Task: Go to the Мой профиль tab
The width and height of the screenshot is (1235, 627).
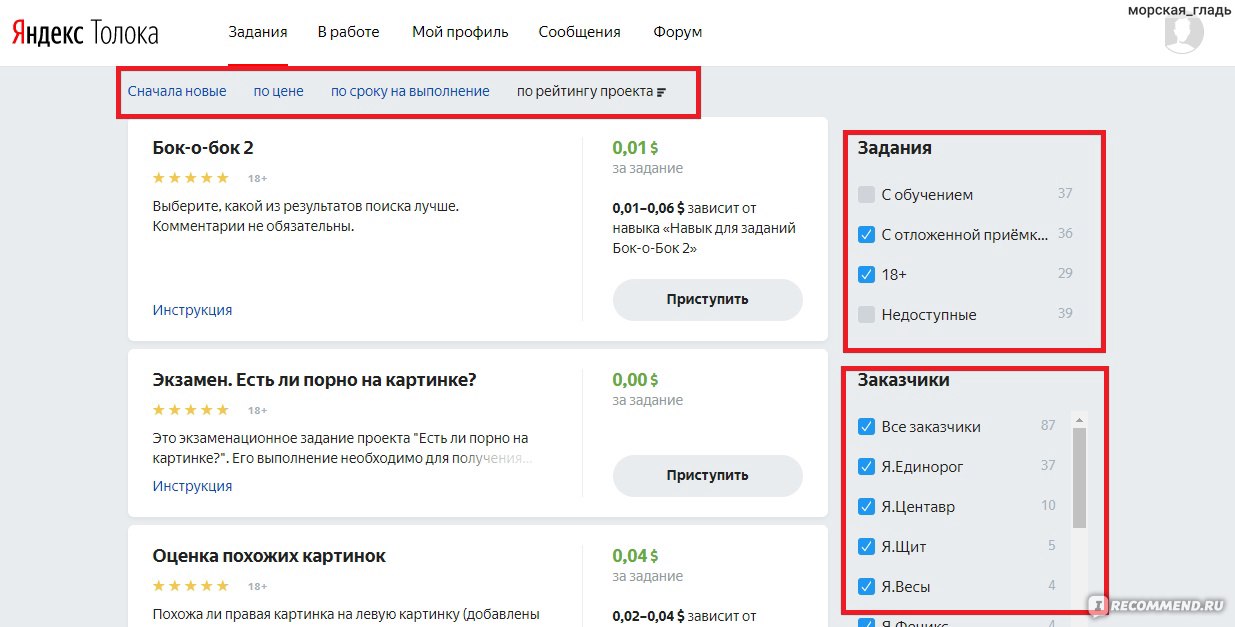Action: (x=460, y=32)
